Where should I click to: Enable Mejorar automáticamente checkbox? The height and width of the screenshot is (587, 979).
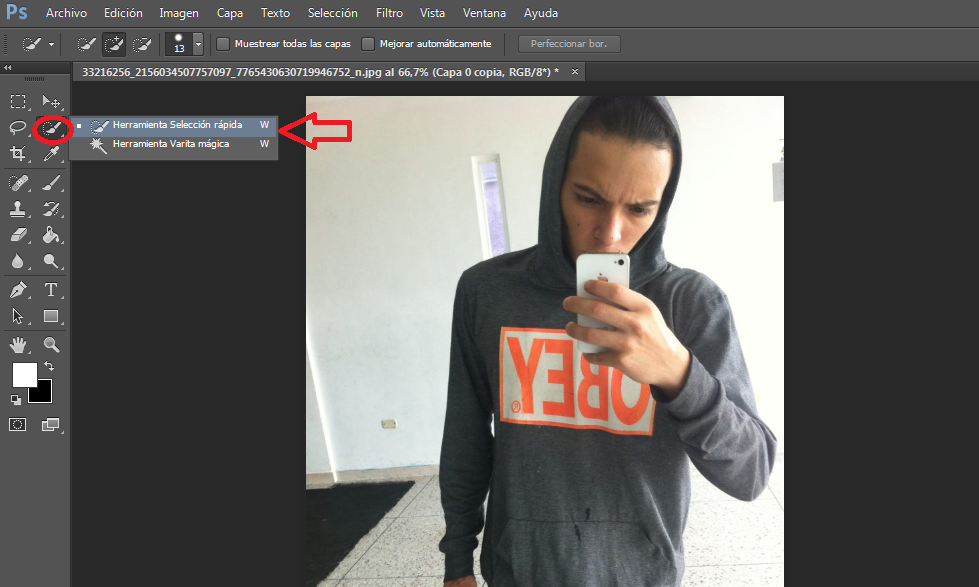coord(368,44)
